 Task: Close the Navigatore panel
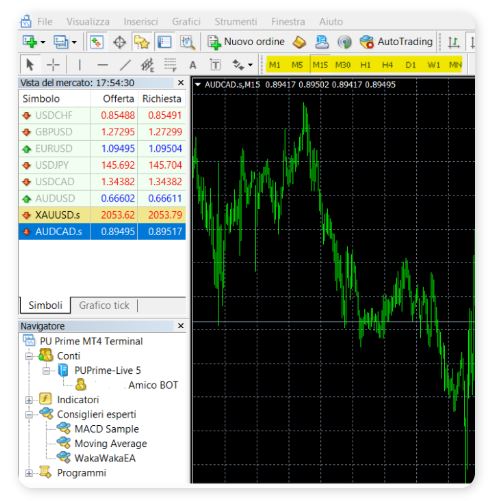pyautogui.click(x=181, y=326)
